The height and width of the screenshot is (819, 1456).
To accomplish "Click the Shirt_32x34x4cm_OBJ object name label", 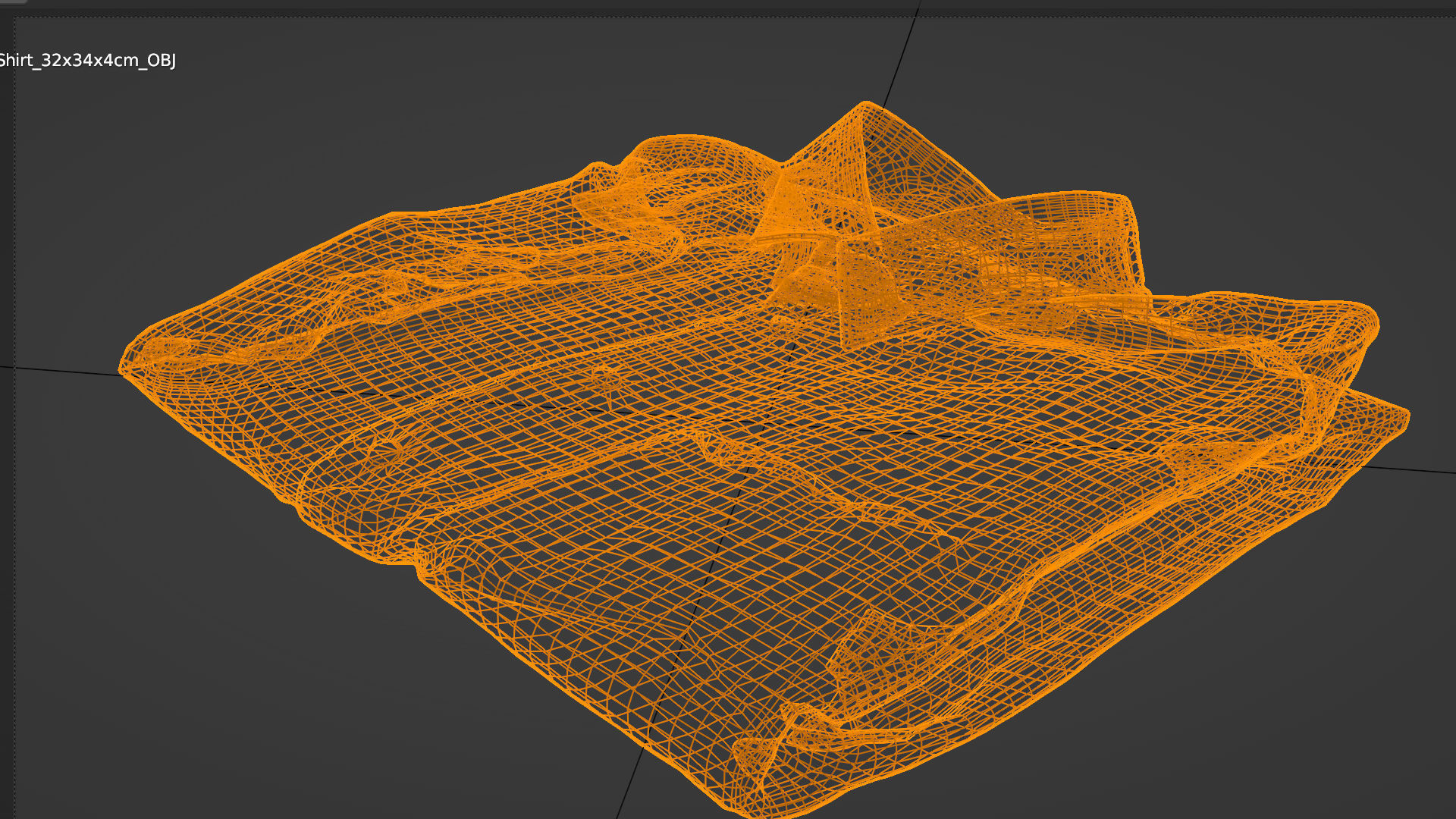I will point(87,61).
